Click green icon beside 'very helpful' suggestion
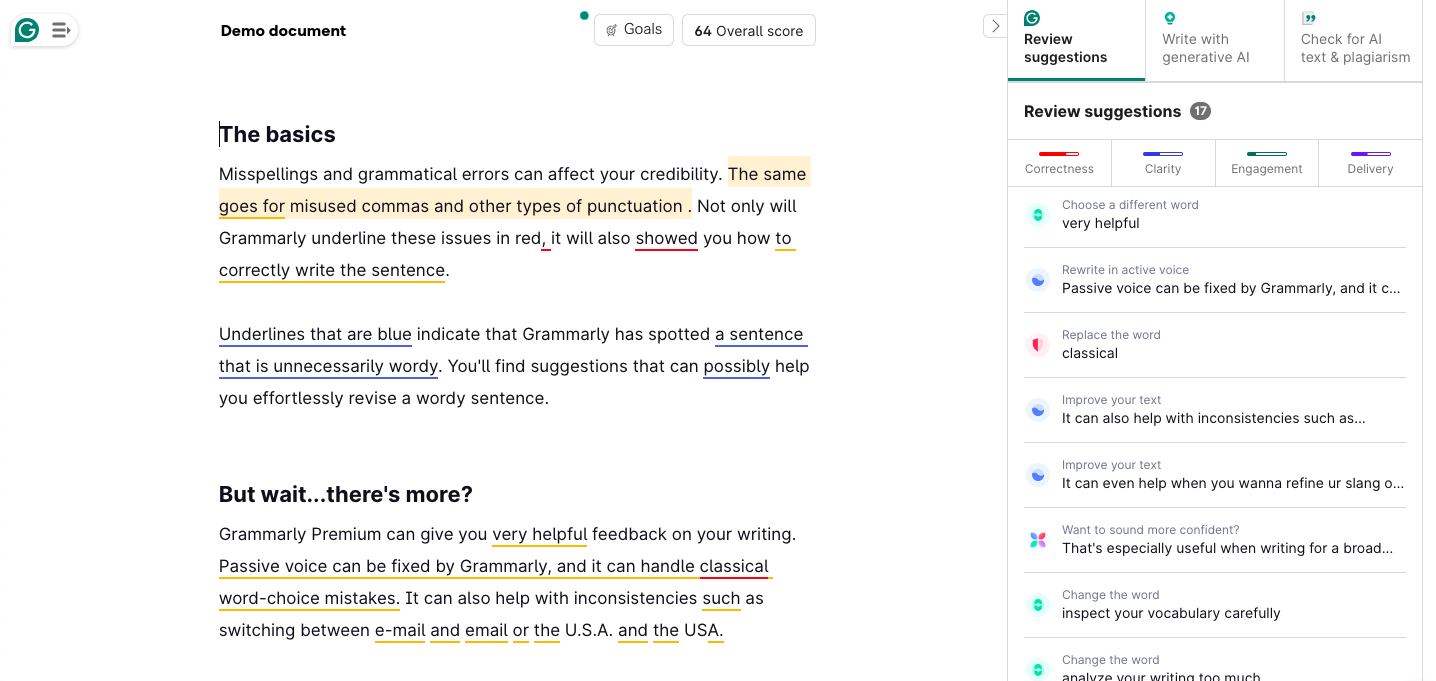The image size is (1436, 681). coord(1038,215)
